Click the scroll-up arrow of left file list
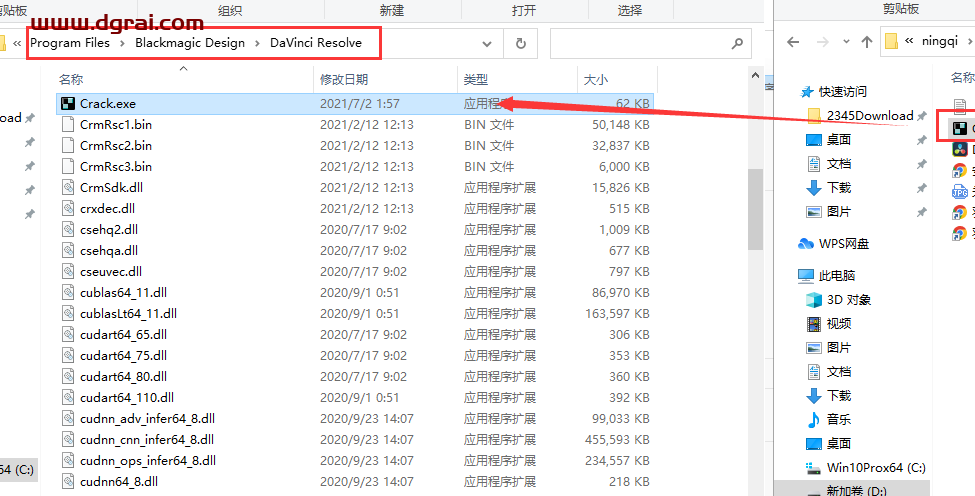 coord(755,75)
